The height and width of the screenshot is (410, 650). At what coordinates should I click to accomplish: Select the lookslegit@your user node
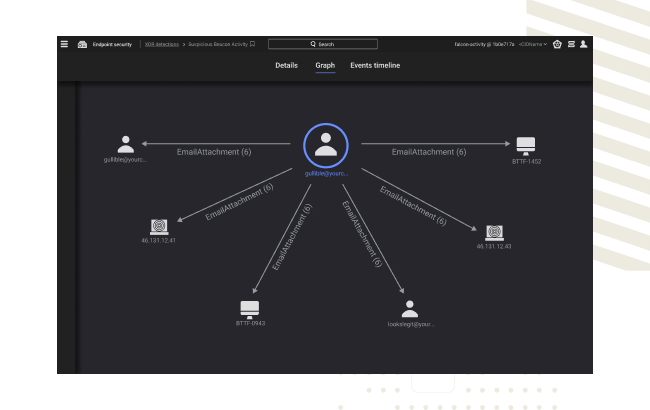pyautogui.click(x=410, y=309)
